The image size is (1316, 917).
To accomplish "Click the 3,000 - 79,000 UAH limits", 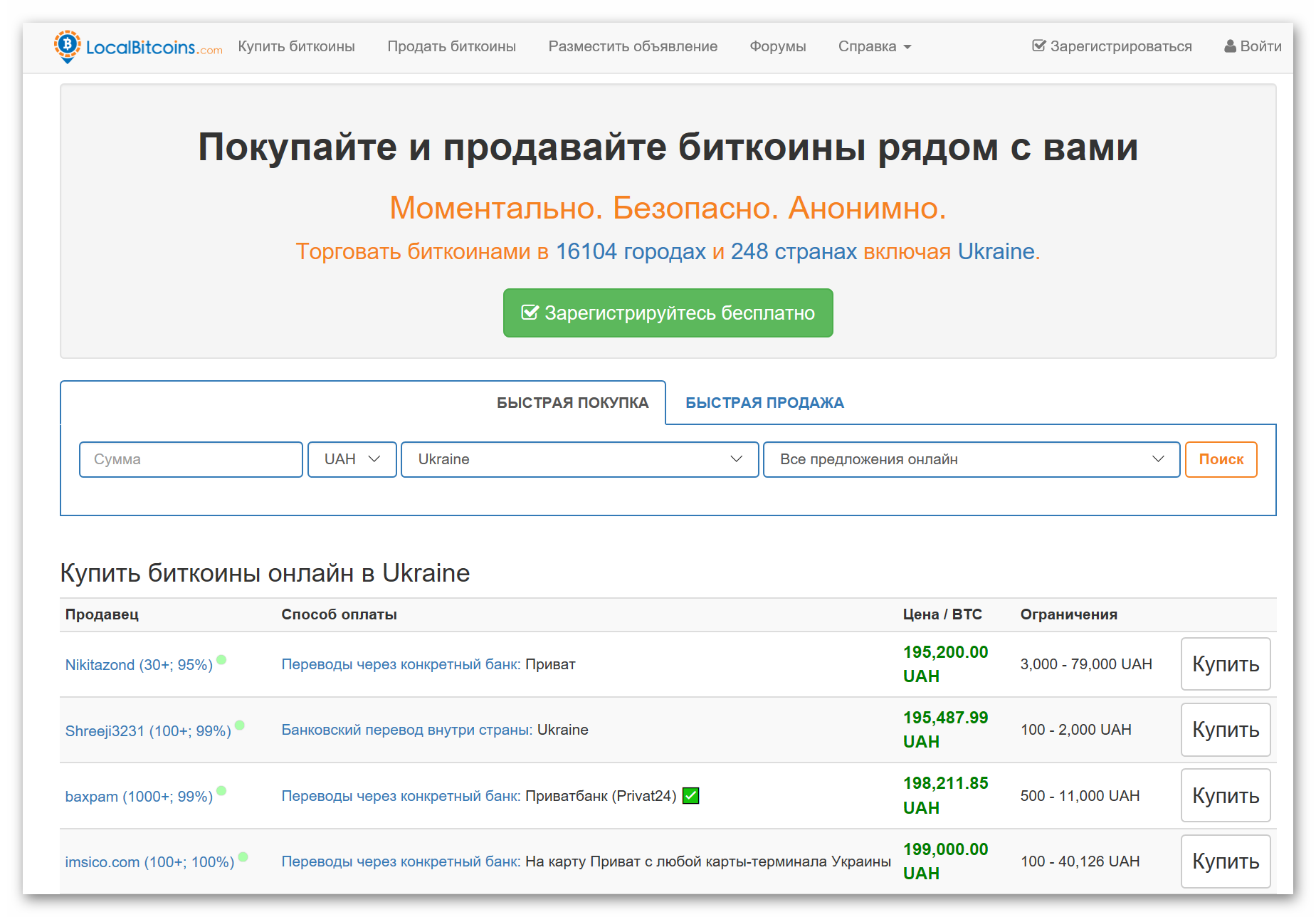I will click(1086, 664).
